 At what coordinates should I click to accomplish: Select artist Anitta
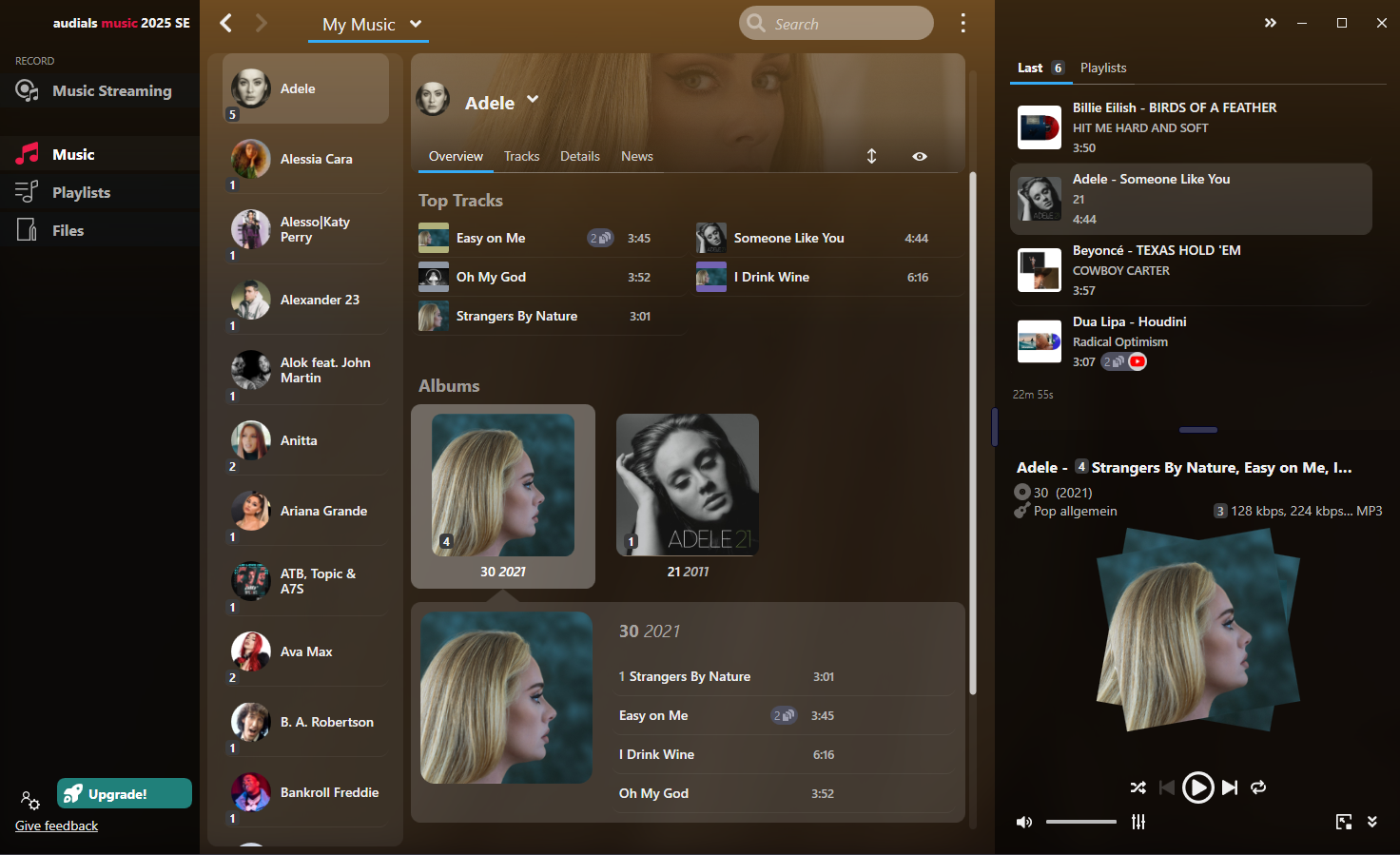305,440
